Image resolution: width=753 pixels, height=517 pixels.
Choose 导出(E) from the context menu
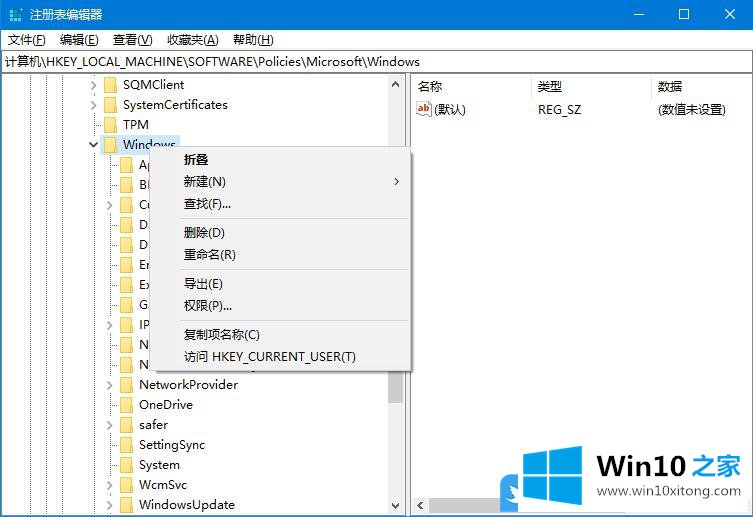280,284
